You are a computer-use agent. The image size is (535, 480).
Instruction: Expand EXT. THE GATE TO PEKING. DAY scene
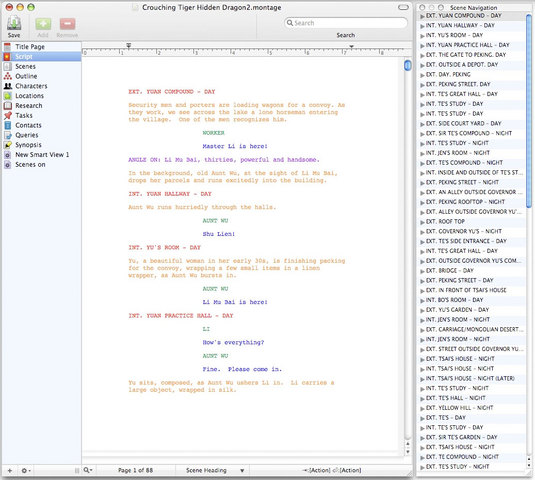[422, 55]
